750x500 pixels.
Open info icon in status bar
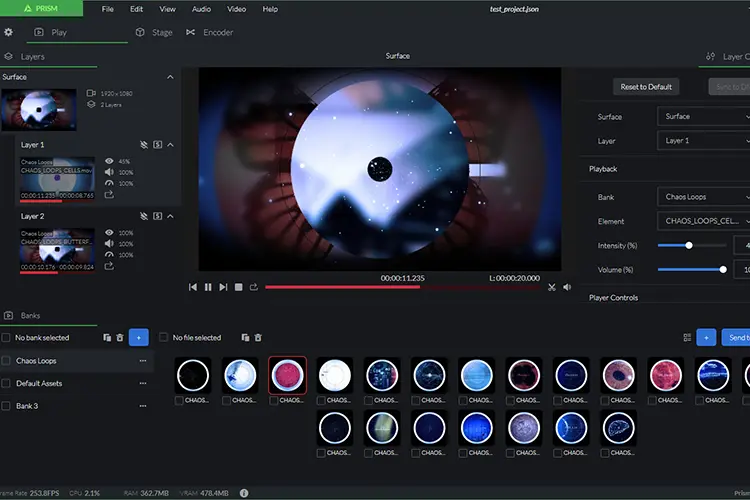pos(244,493)
